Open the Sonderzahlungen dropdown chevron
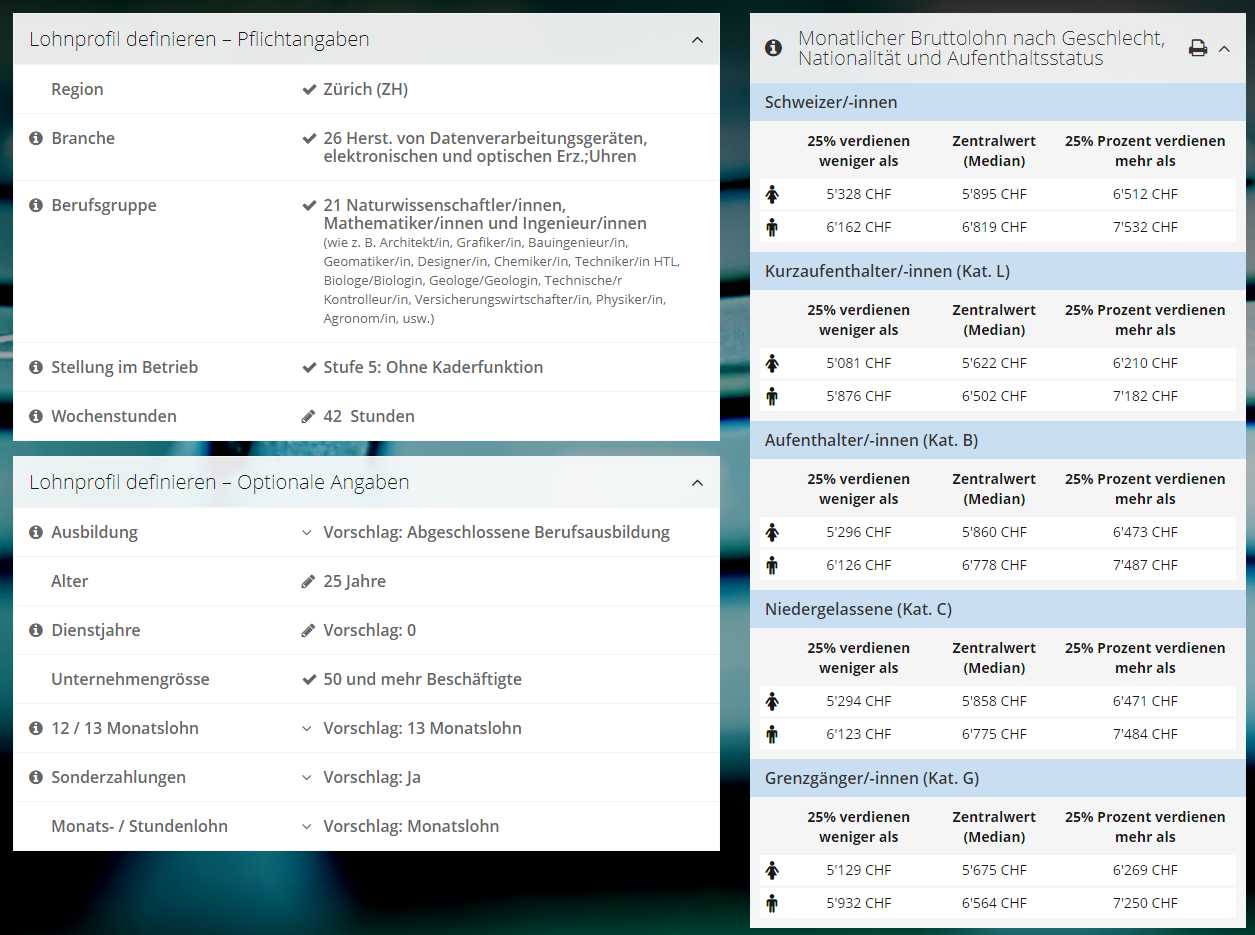The width and height of the screenshot is (1255, 935). coord(307,777)
